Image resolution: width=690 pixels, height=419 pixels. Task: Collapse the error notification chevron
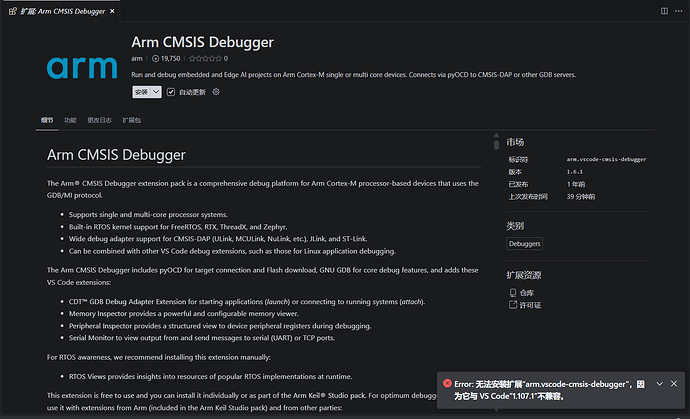[659, 383]
